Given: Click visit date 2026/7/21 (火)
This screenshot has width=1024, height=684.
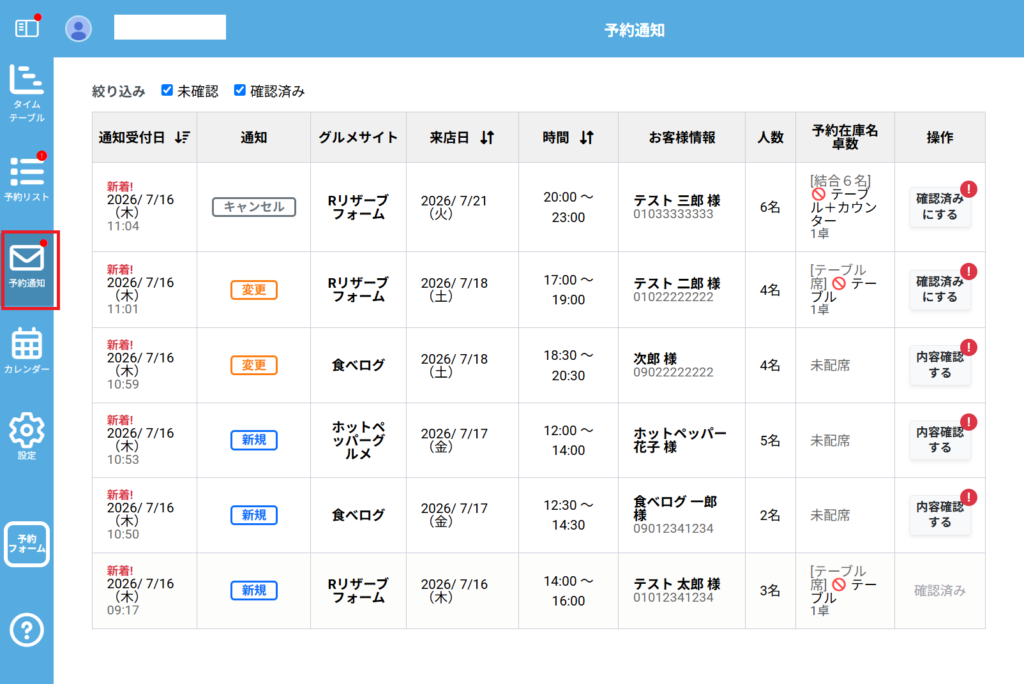Looking at the screenshot, I should (x=454, y=207).
